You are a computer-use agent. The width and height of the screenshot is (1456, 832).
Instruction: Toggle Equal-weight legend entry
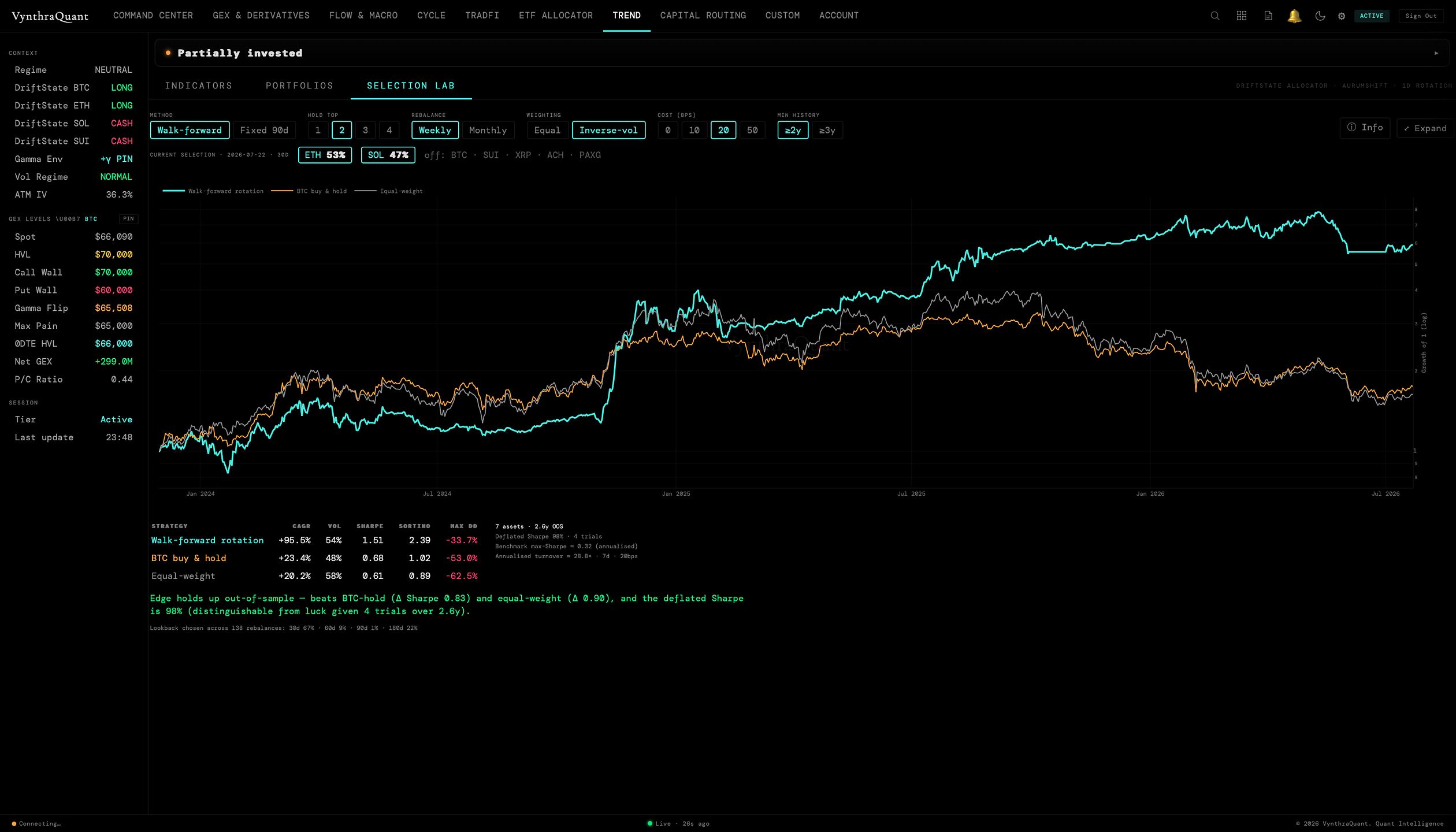pos(388,191)
